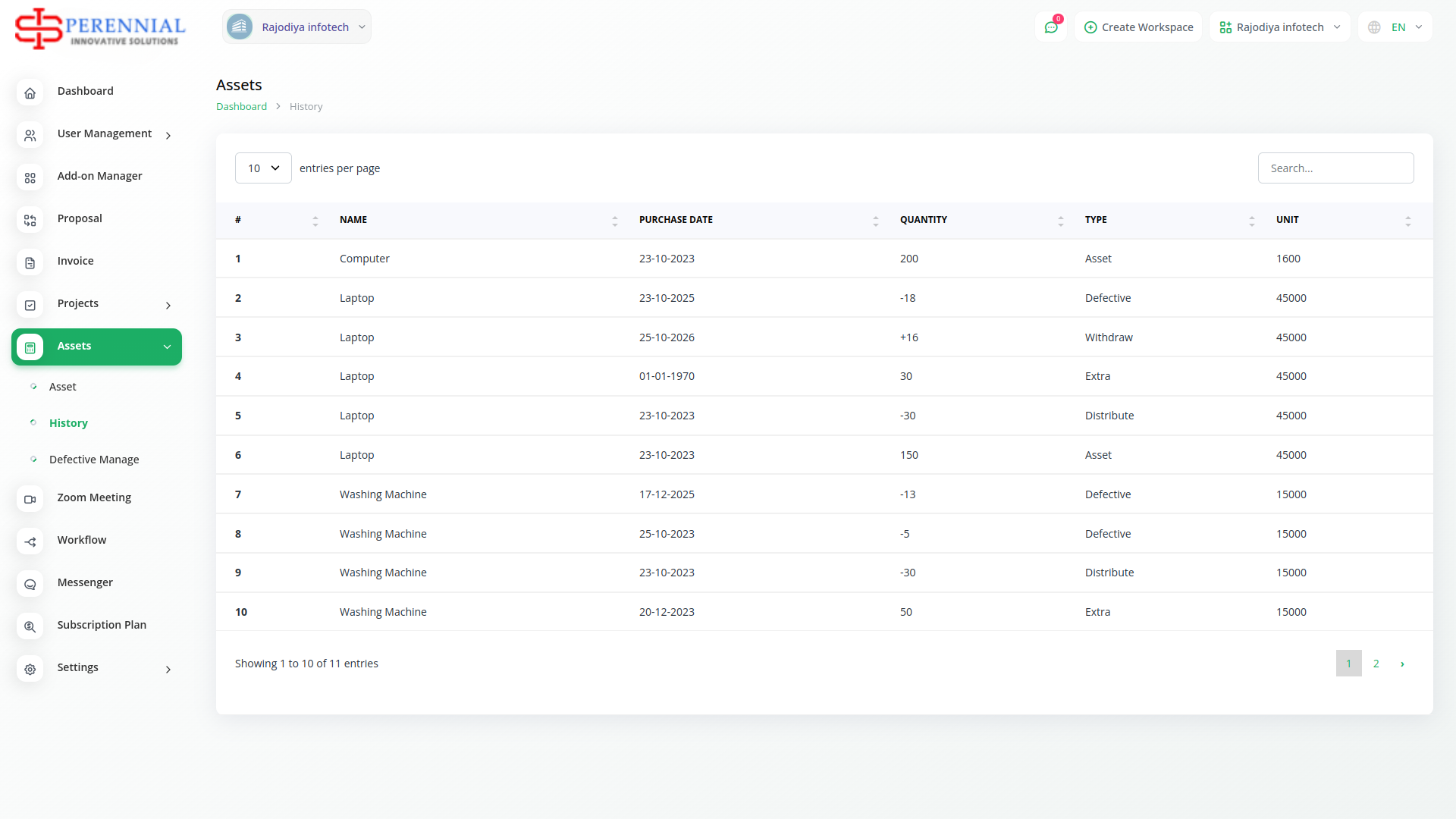Viewport: 1456px width, 819px height.
Task: Click the table search input field
Action: click(x=1335, y=168)
